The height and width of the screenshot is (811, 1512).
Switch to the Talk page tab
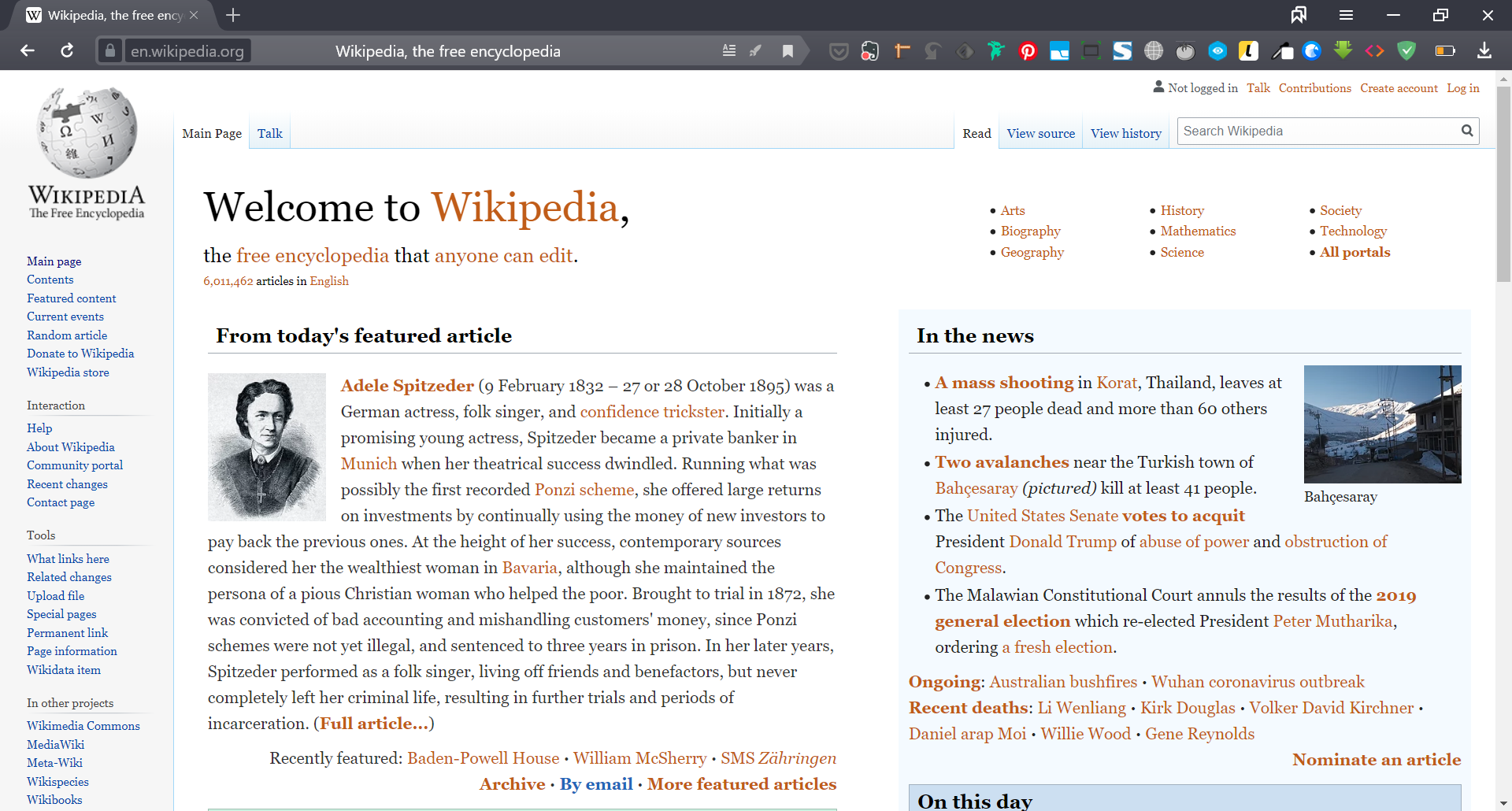[x=269, y=133]
